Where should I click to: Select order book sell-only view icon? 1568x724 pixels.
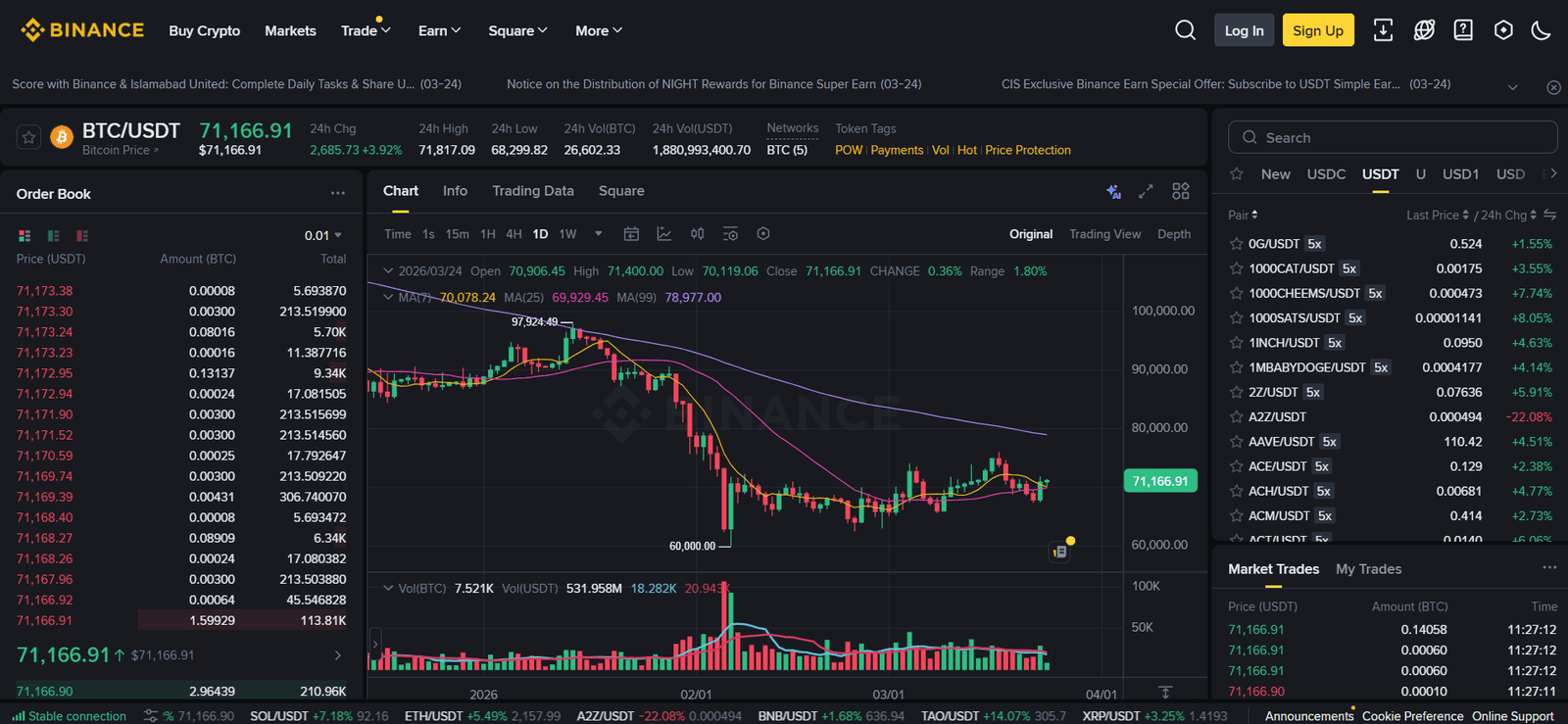coord(82,236)
